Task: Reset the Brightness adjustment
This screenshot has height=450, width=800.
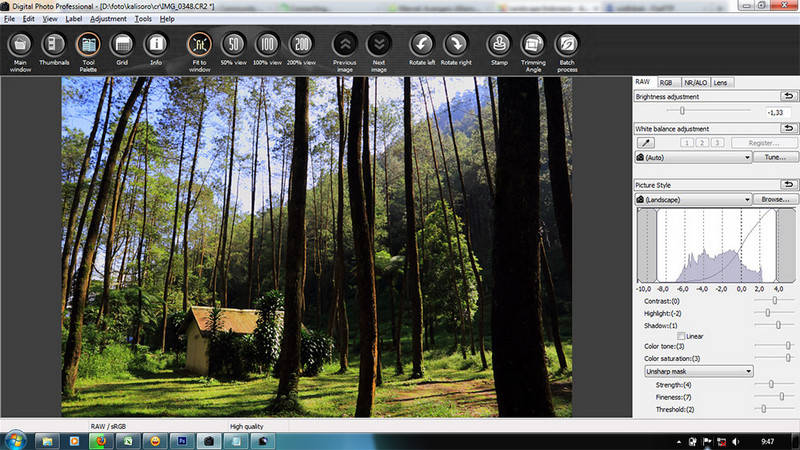Action: [x=789, y=96]
